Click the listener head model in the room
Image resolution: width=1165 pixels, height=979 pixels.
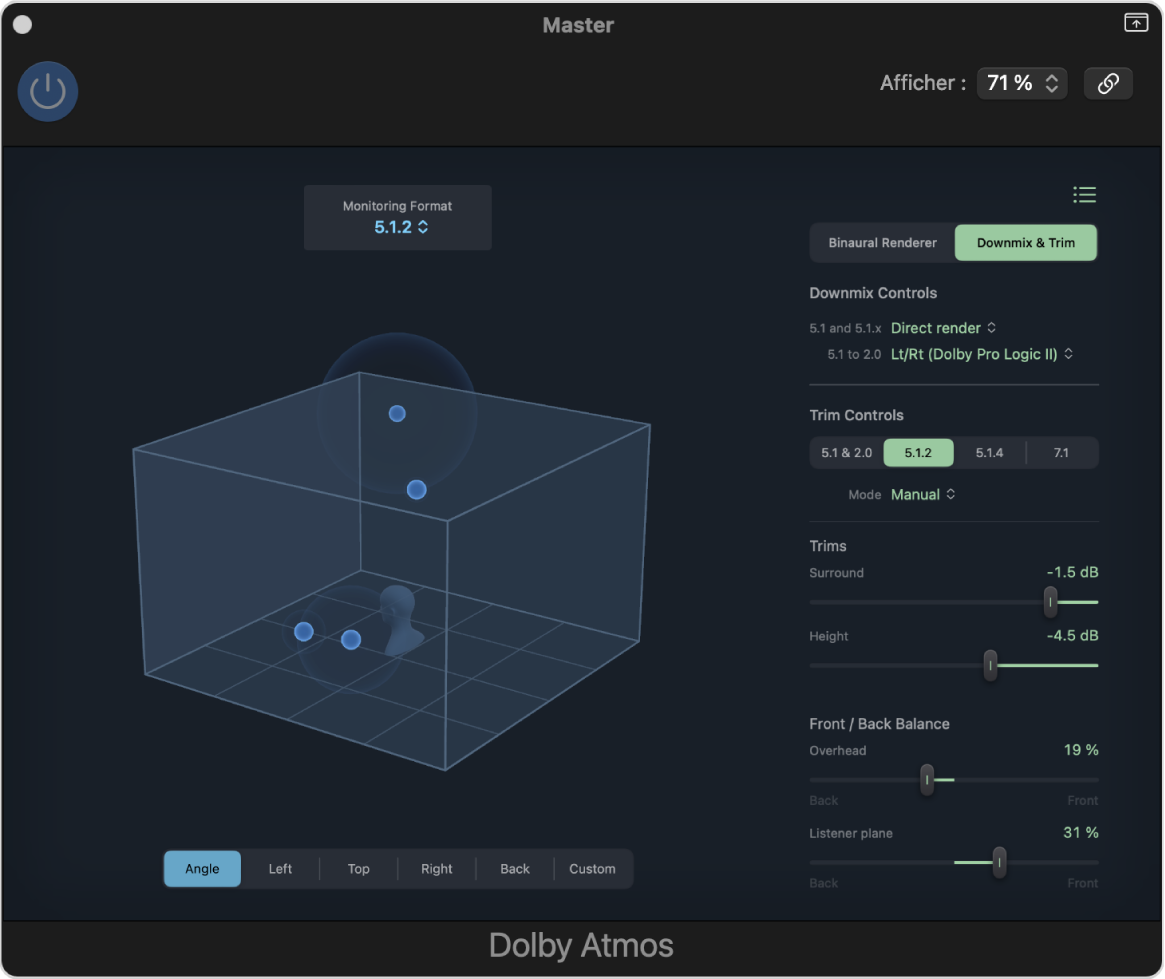pos(401,619)
